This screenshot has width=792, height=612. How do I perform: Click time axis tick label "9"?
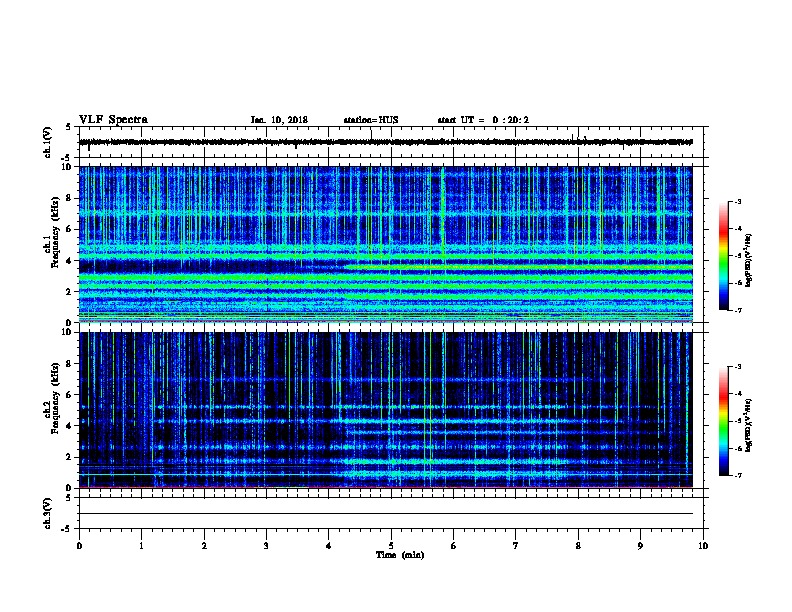(x=640, y=546)
